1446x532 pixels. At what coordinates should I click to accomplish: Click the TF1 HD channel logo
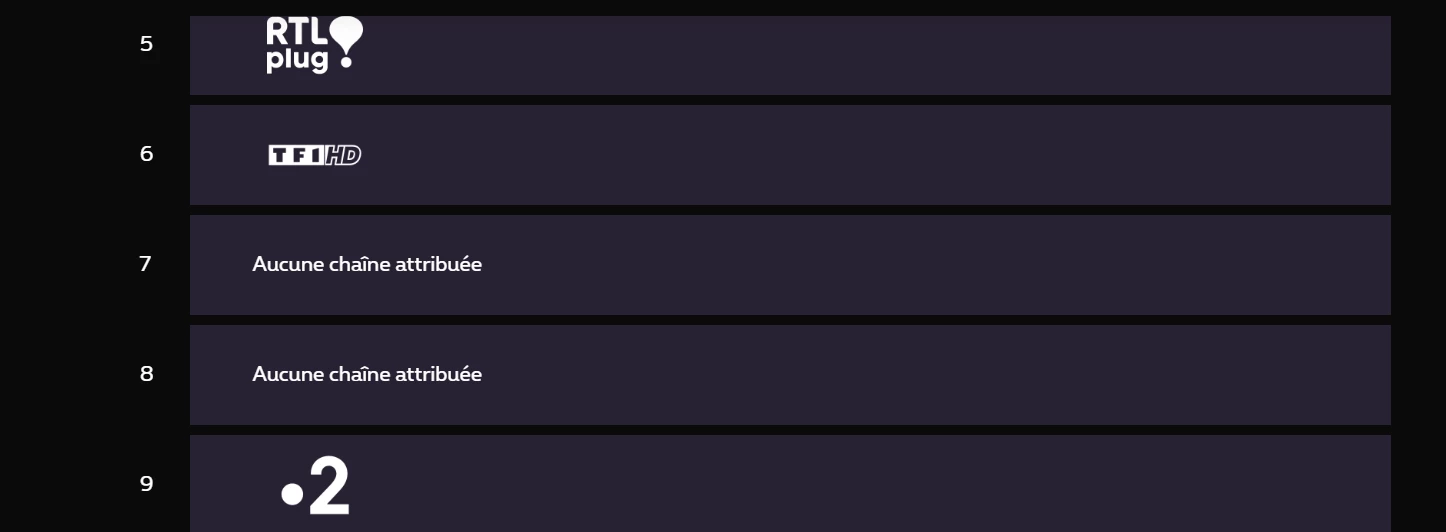[314, 155]
